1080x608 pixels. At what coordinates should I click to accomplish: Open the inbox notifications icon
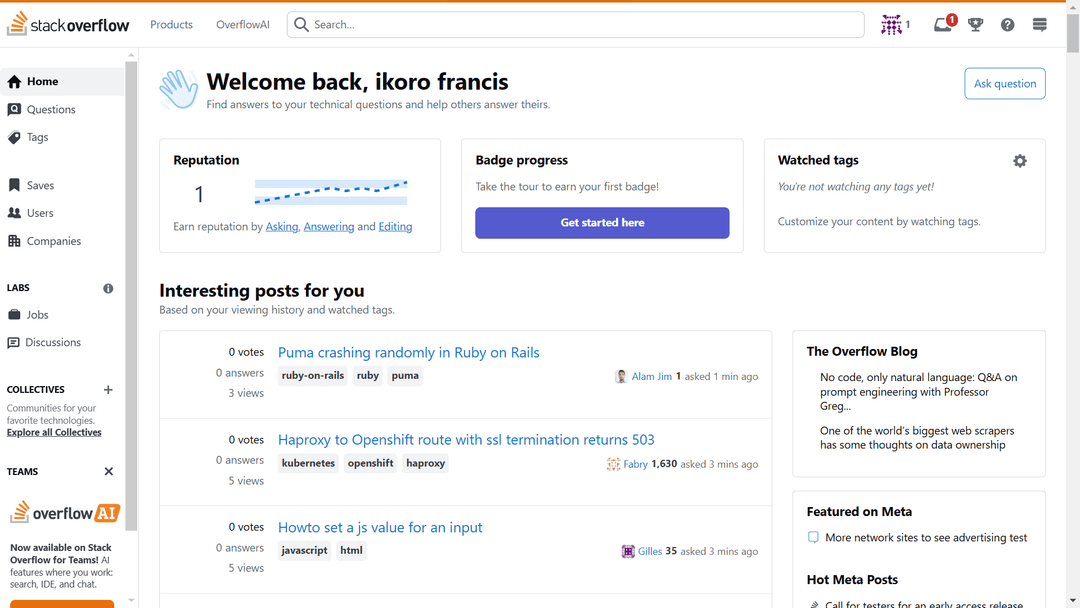(x=943, y=25)
